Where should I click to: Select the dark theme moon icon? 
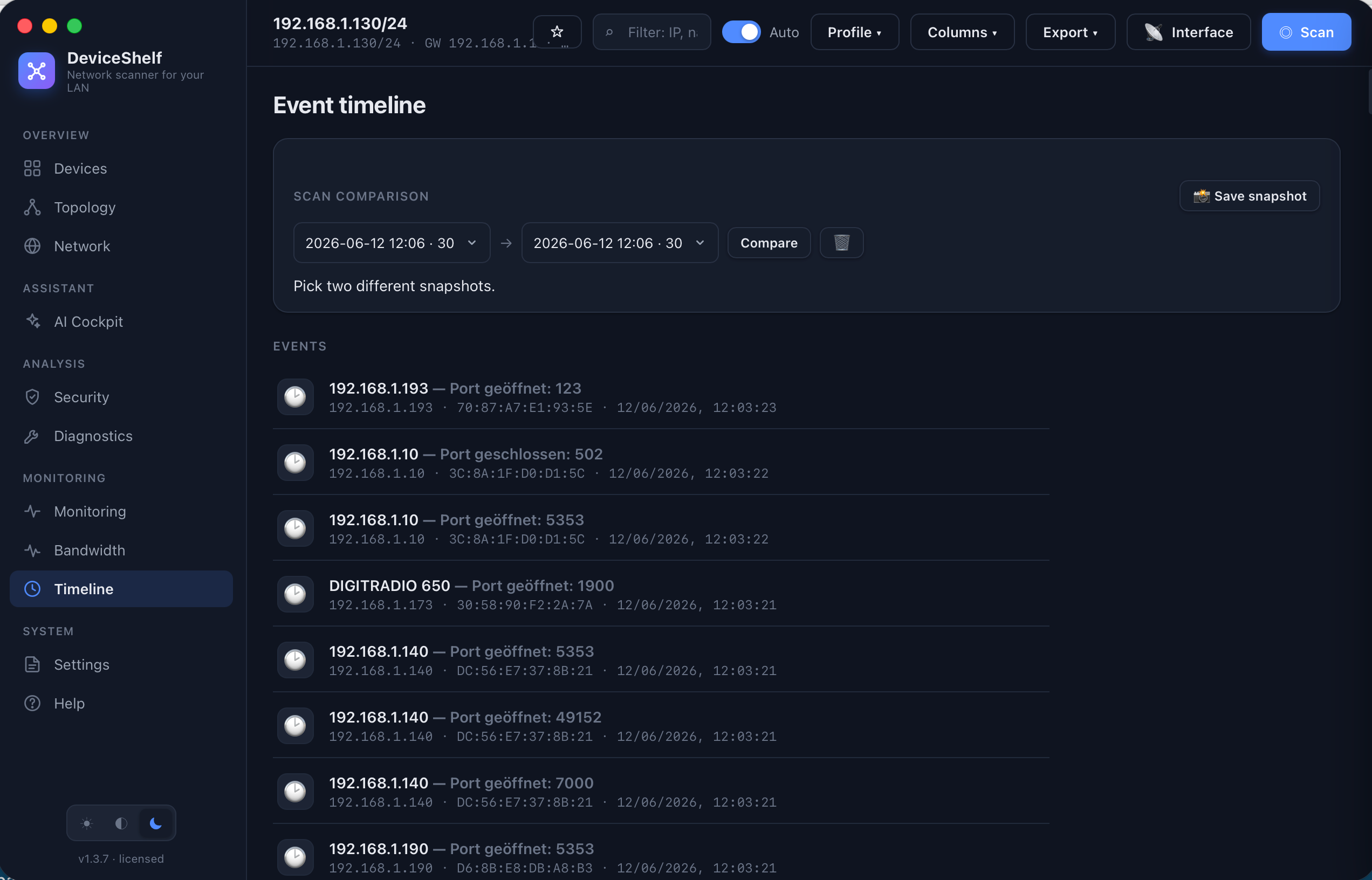(155, 823)
